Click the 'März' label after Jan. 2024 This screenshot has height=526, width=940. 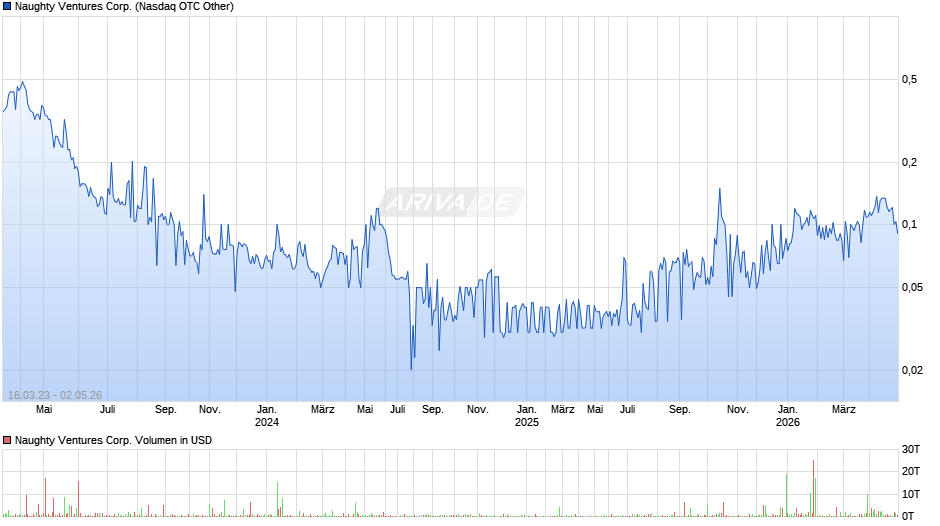[323, 410]
